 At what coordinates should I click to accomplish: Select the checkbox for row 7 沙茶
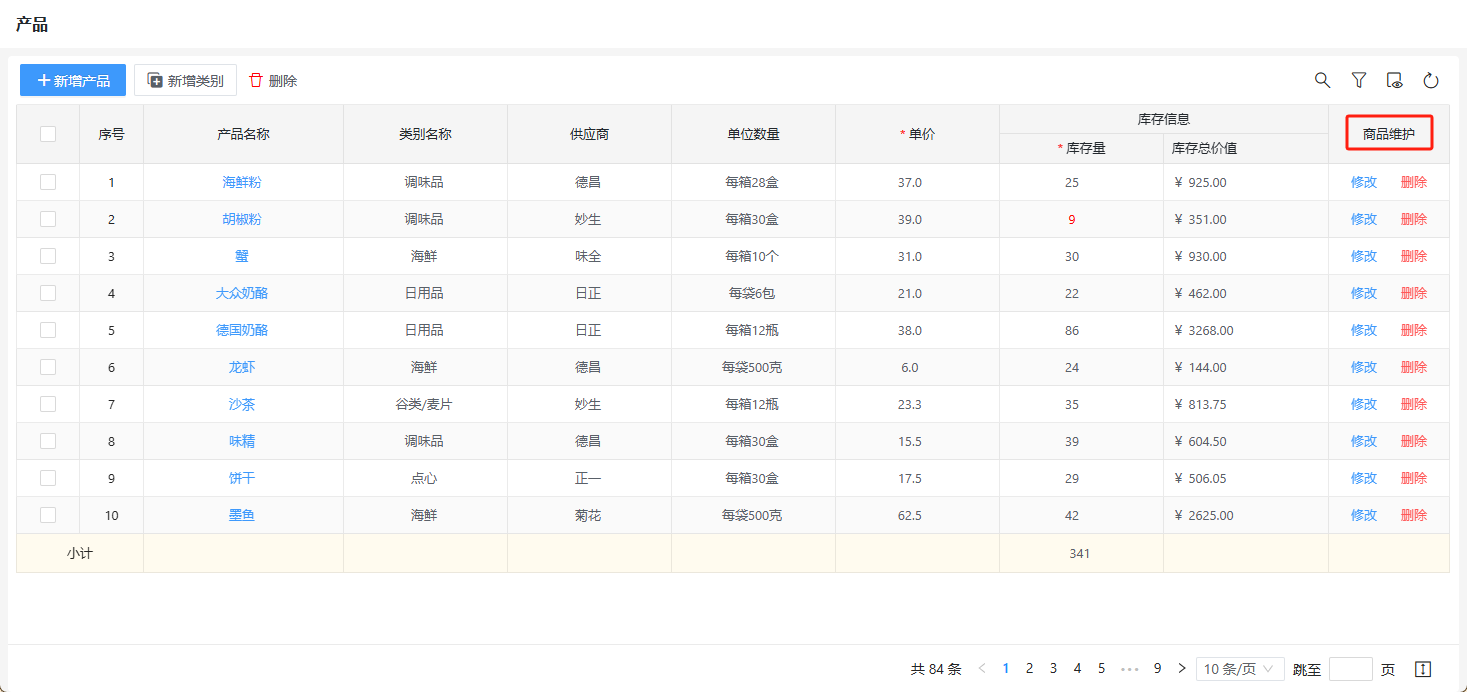[x=48, y=404]
